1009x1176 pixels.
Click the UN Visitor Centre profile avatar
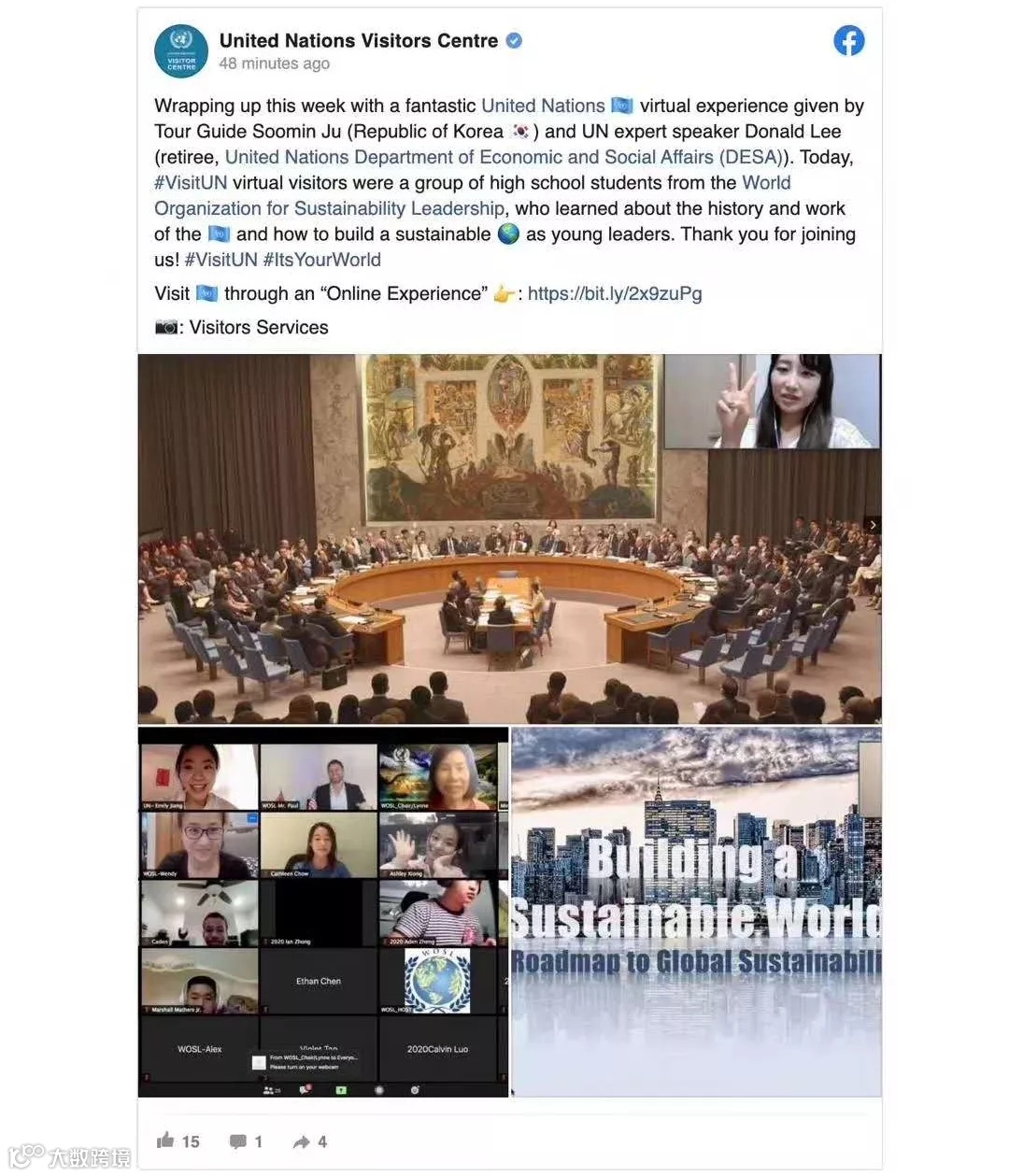coord(181,51)
